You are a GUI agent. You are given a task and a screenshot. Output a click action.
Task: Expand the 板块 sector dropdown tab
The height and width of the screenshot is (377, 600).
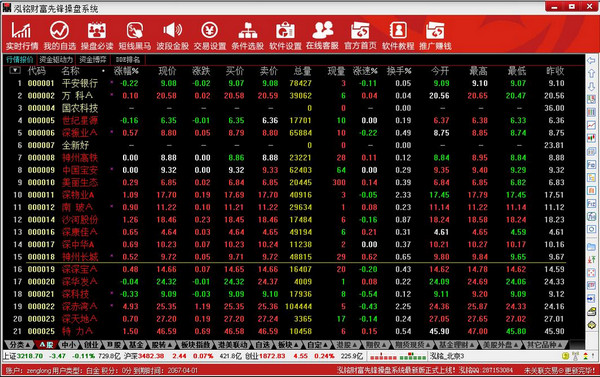click(x=288, y=344)
